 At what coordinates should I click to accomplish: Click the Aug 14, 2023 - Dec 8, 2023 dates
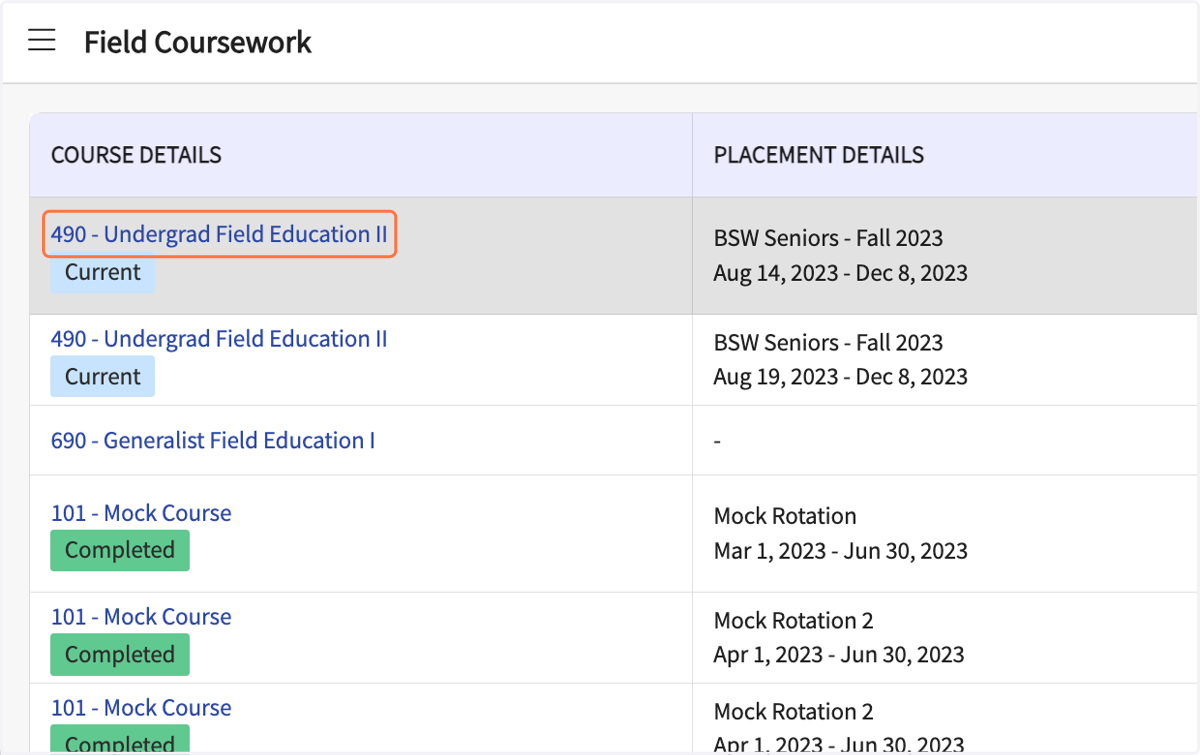click(x=841, y=273)
